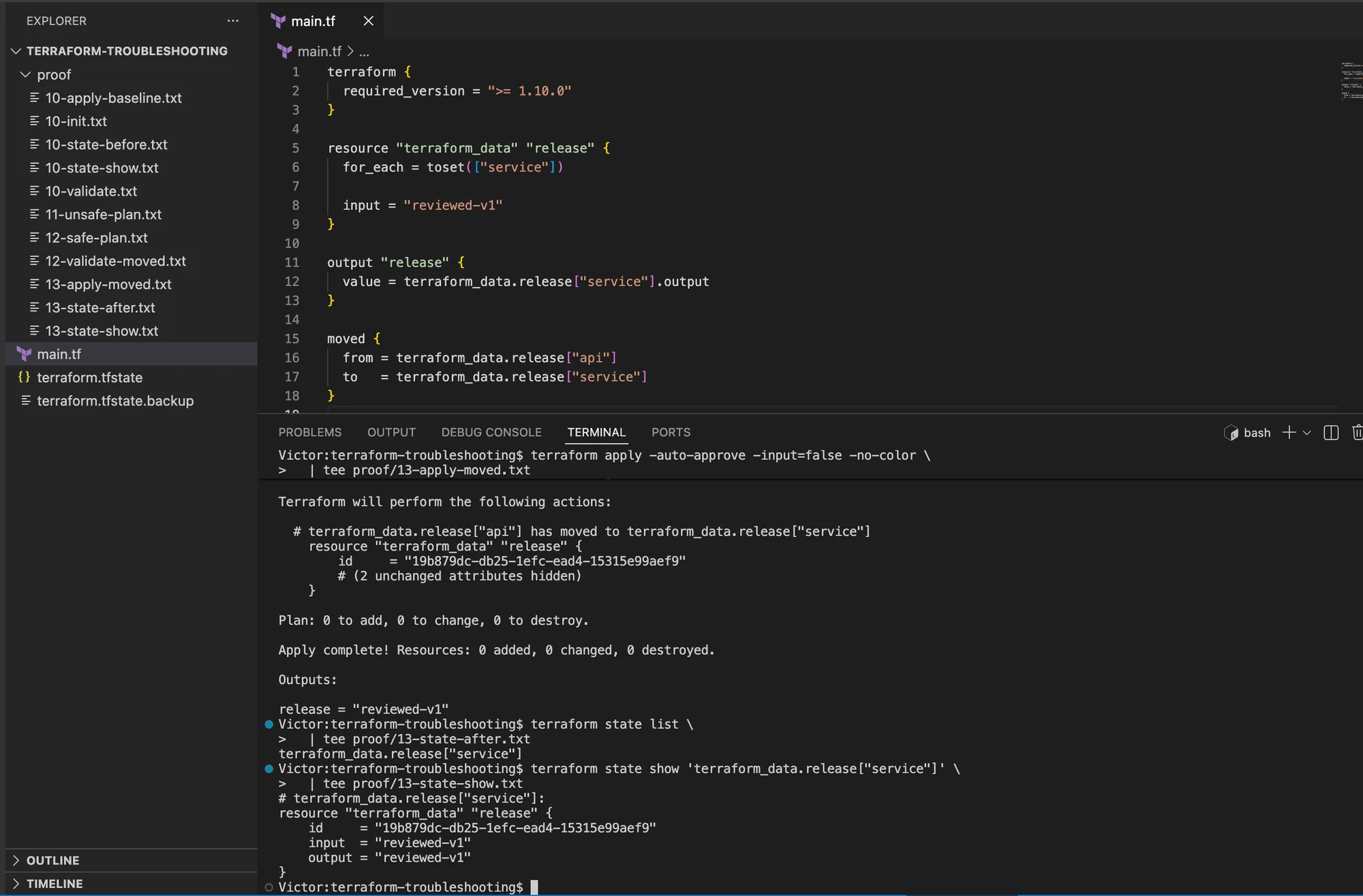Click command decoration dot beside state list
This screenshot has width=1363, height=896.
pos(269,724)
